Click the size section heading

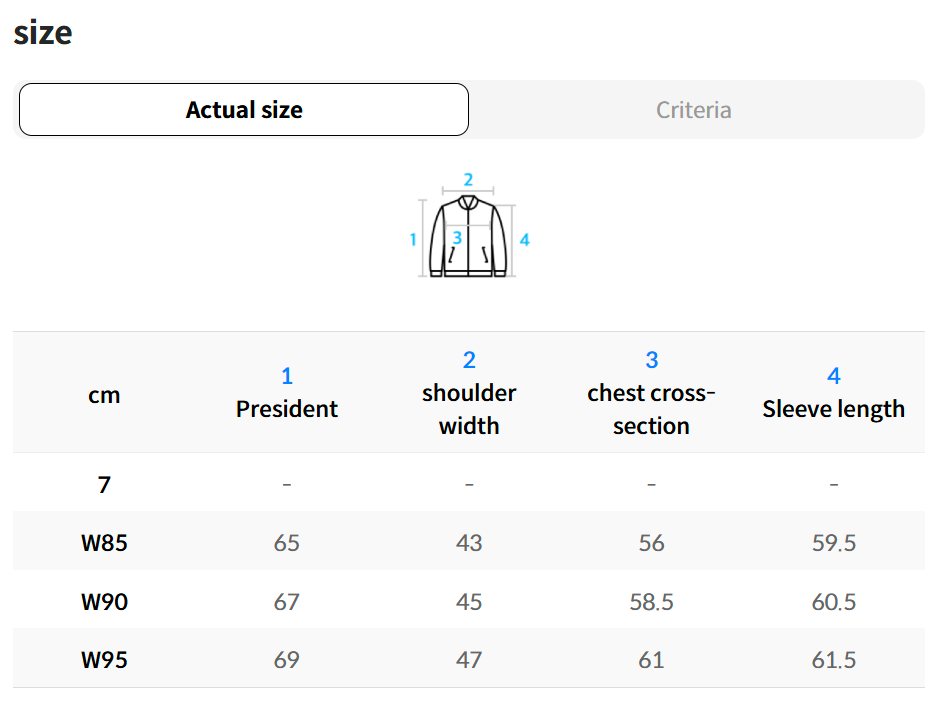click(x=43, y=33)
